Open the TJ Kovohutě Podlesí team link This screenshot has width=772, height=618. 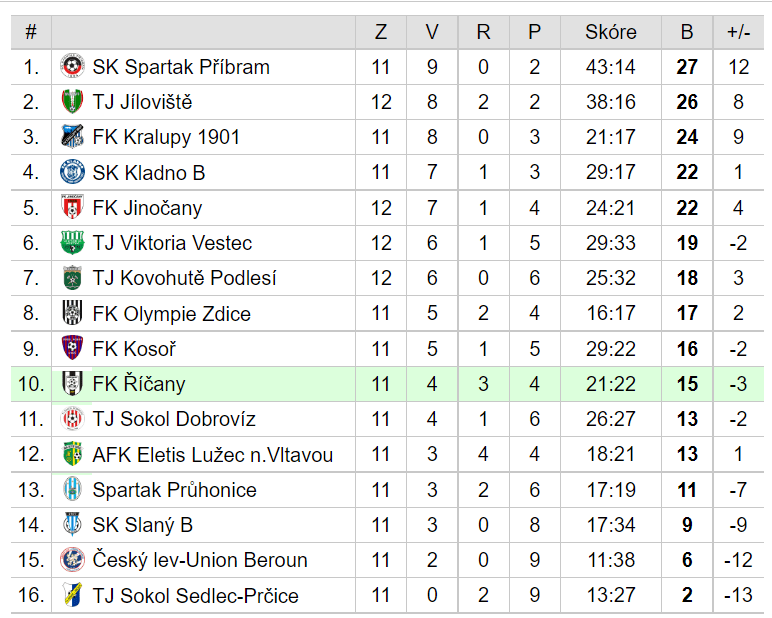[185, 278]
